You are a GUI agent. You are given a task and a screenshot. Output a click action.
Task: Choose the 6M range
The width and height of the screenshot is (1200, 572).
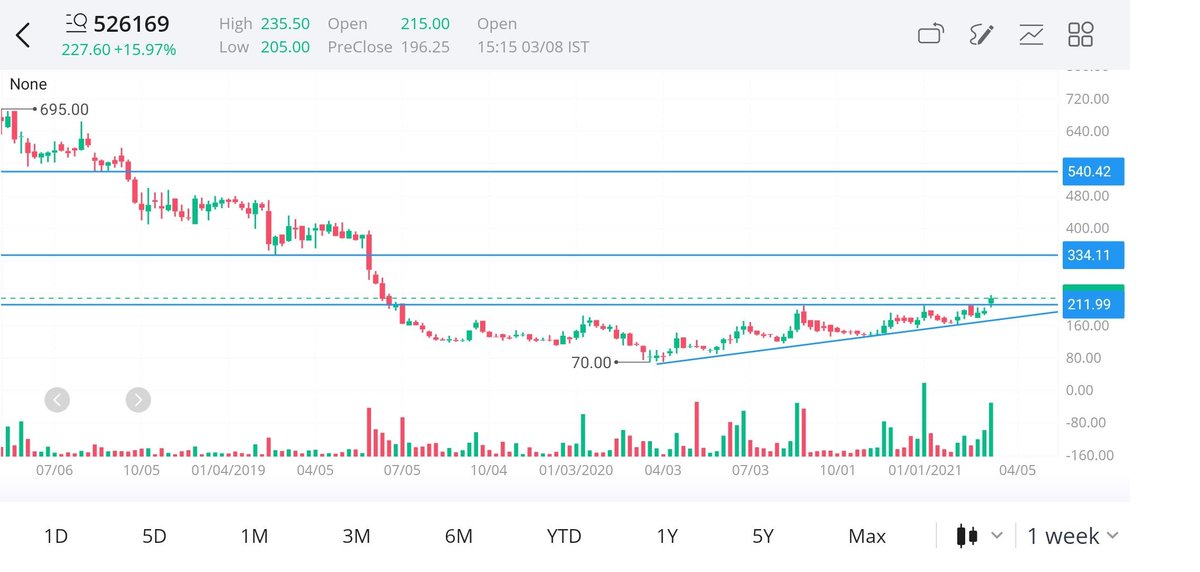(458, 536)
